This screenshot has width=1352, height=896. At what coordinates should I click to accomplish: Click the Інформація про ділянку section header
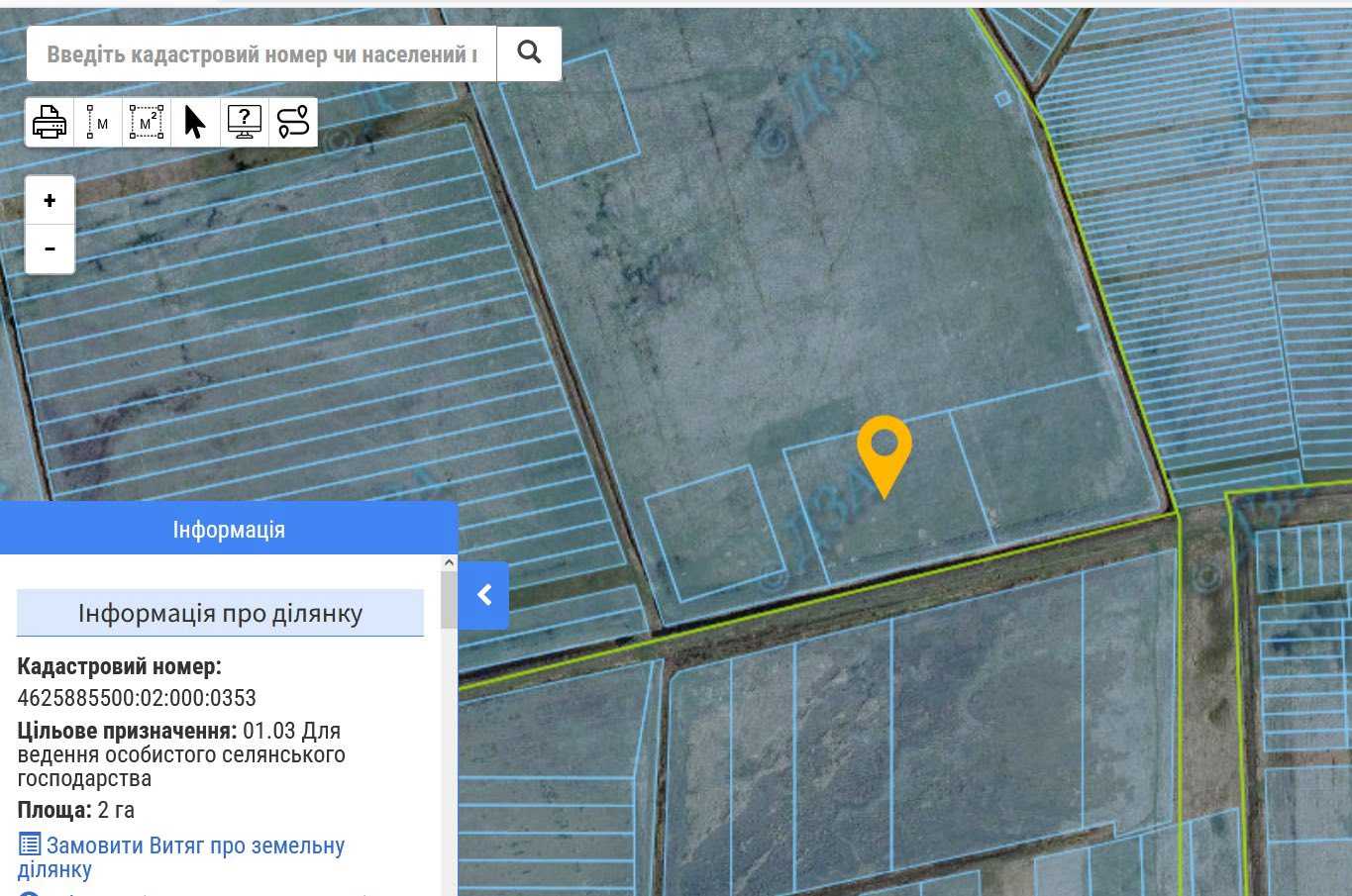(220, 614)
